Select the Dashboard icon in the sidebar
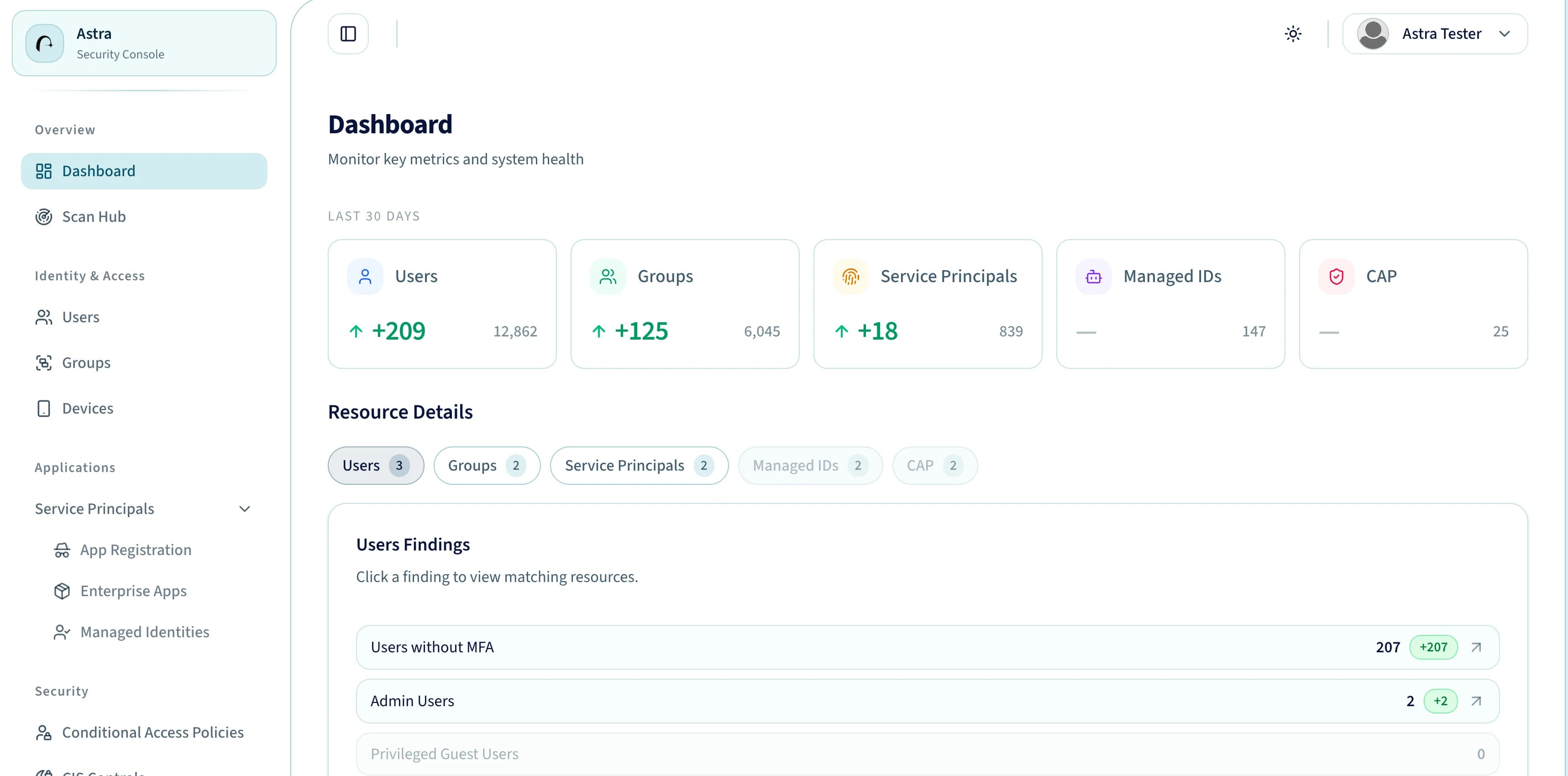The width and height of the screenshot is (1568, 776). coord(43,171)
